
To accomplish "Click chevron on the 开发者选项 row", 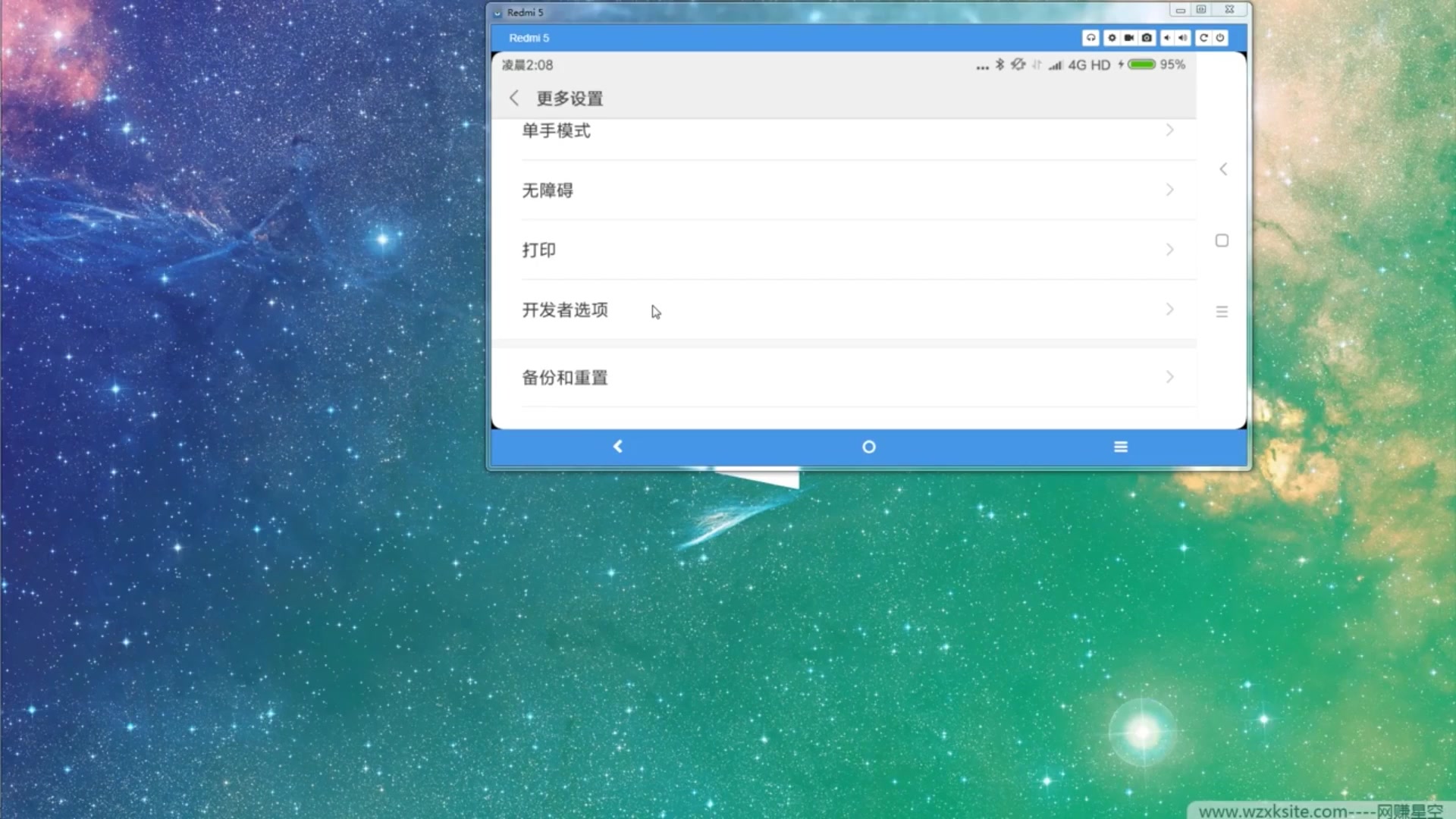I will 1170,309.
